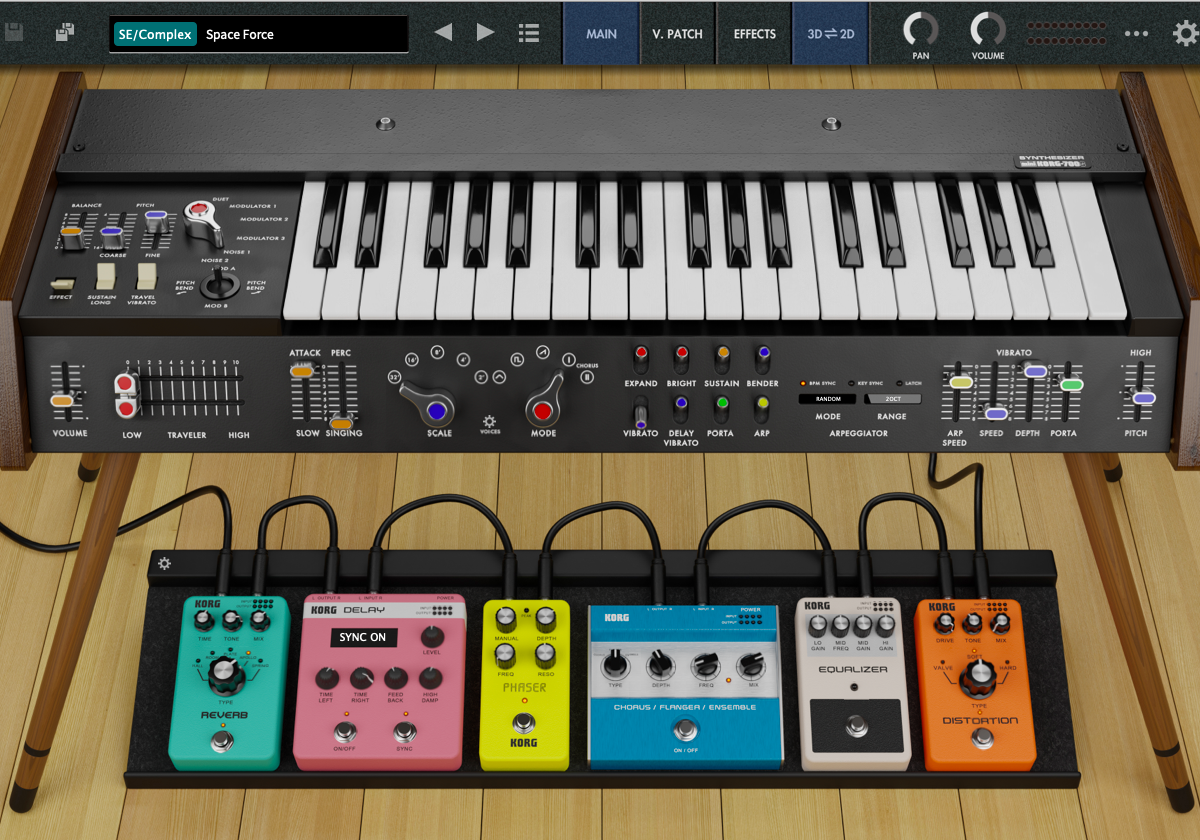Click the save-as multi-disk icon
1200x840 pixels.
tap(65, 33)
